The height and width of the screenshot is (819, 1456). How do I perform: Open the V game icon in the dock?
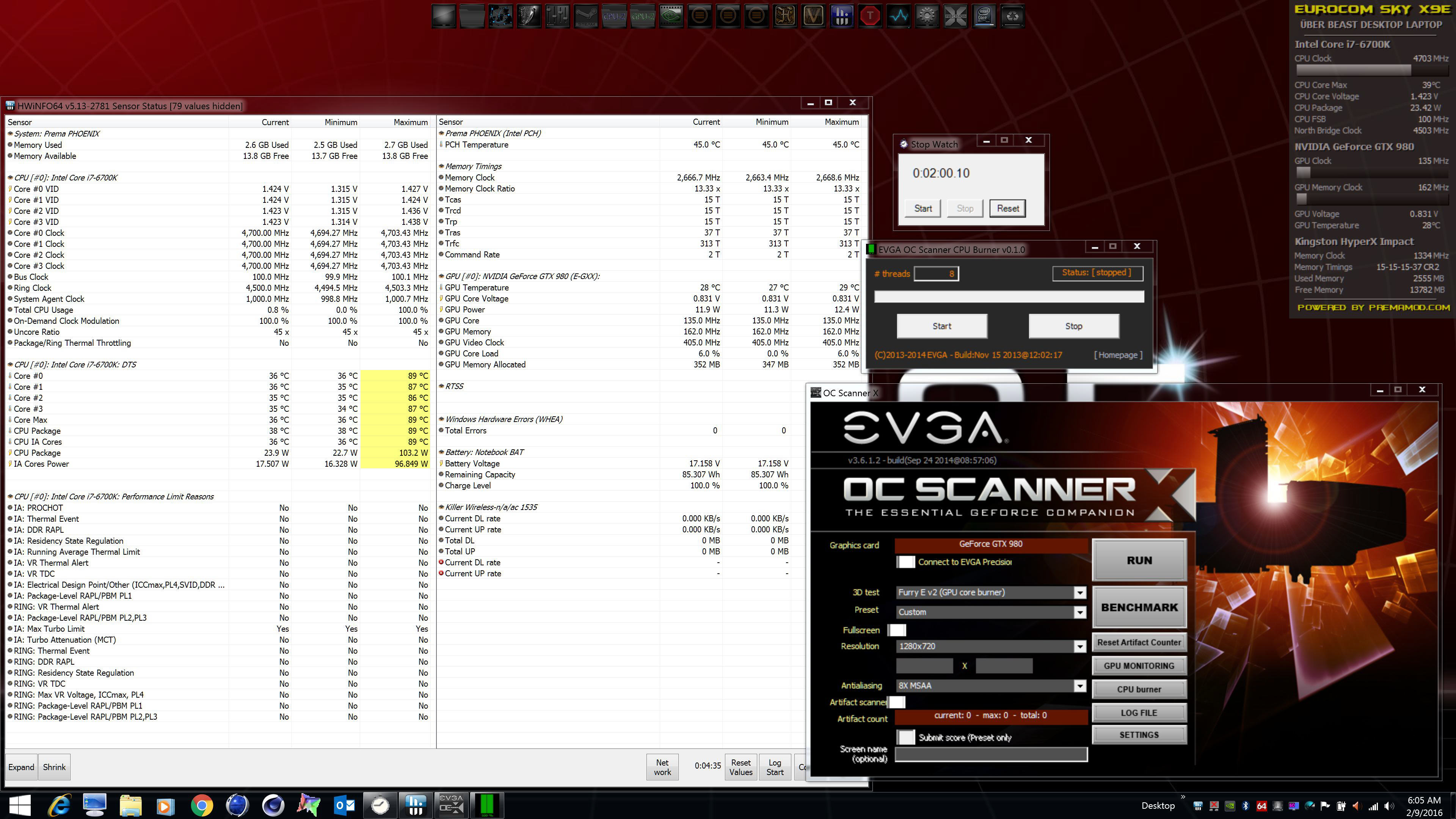pos(813,16)
